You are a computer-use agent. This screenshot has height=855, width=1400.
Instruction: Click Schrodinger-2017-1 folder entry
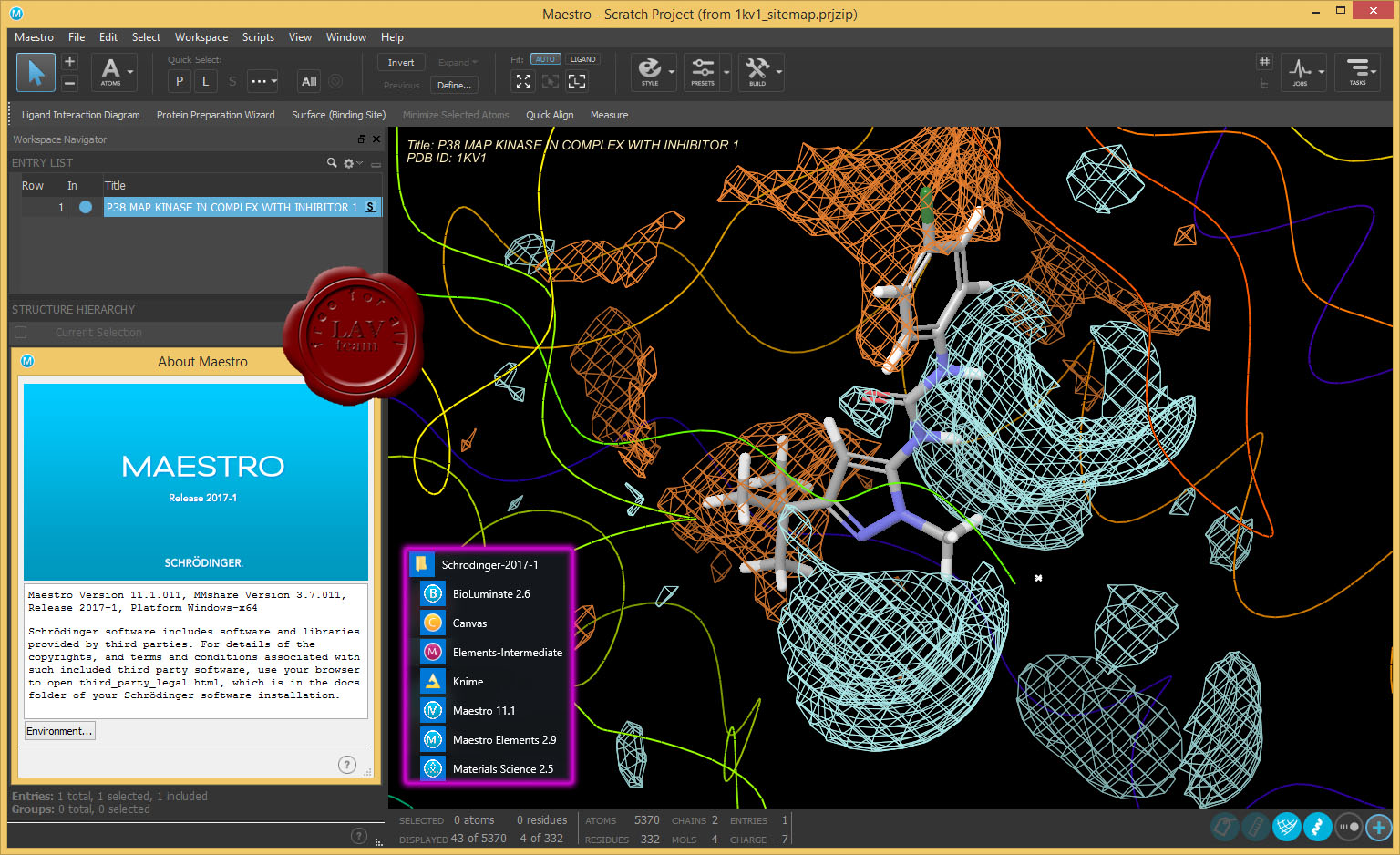point(489,564)
